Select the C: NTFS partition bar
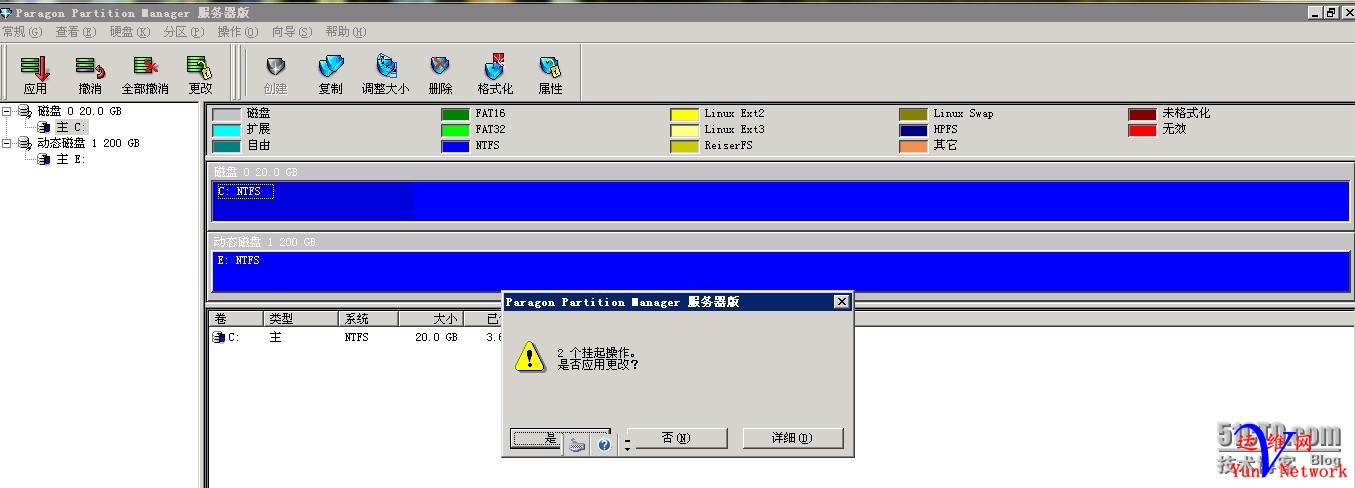Screen dimensions: 1355x488 [780, 201]
